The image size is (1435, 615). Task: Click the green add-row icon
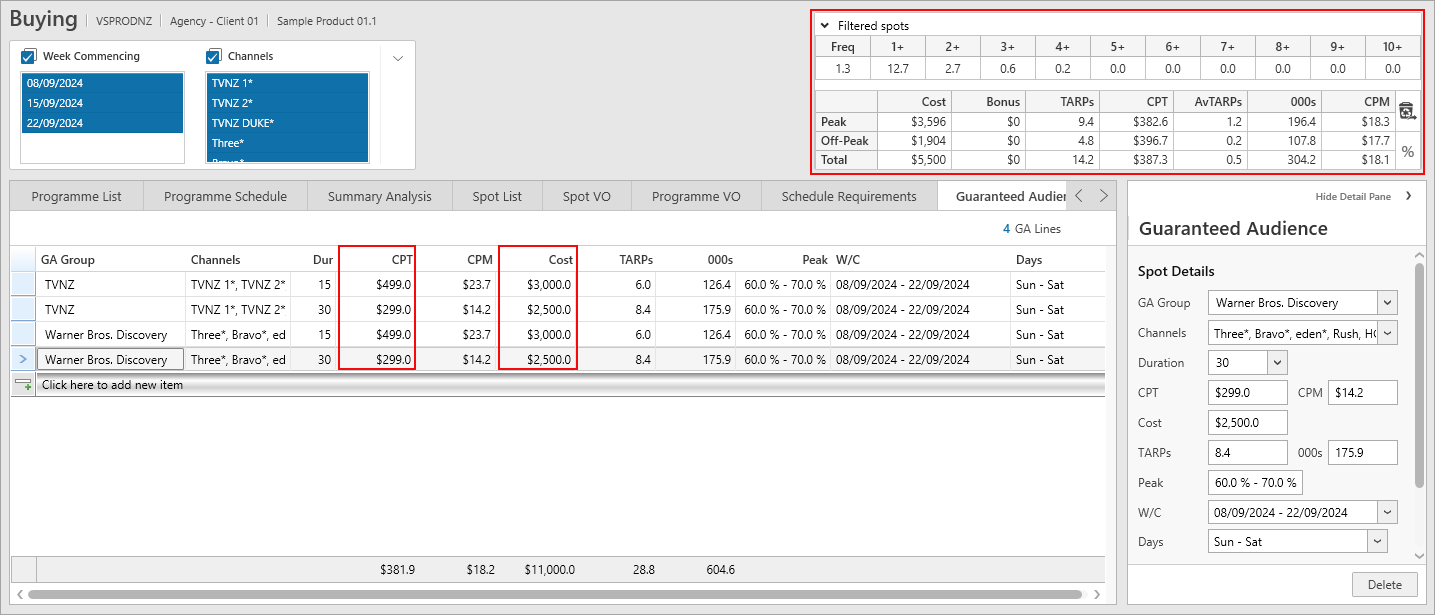tap(23, 384)
